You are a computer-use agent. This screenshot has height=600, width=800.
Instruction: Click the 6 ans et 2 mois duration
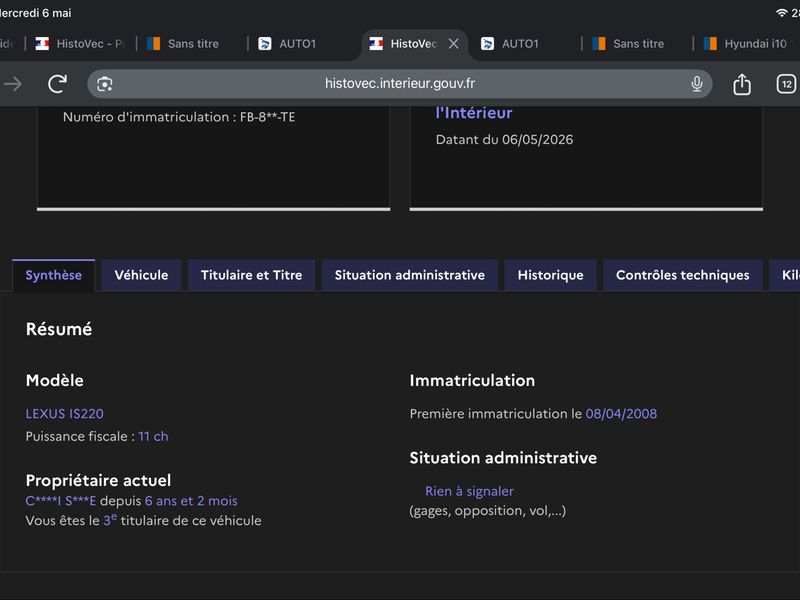[191, 501]
